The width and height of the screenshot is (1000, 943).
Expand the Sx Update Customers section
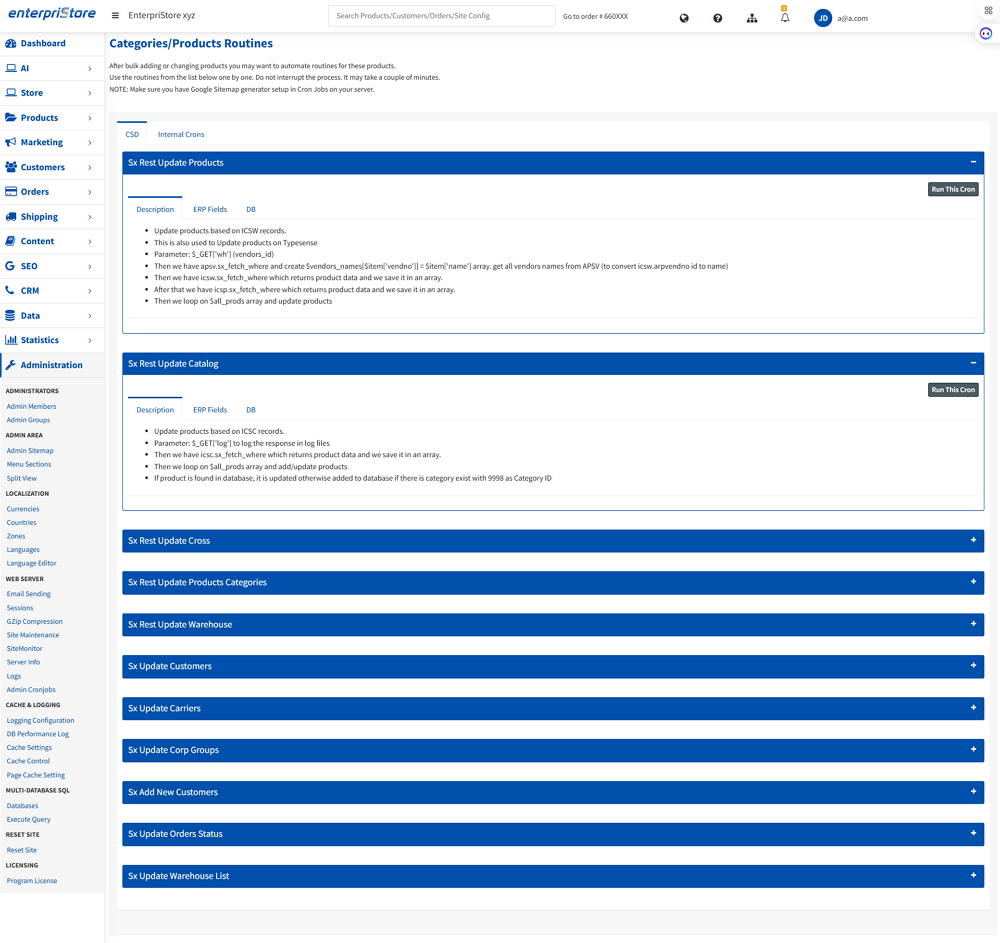[973, 666]
